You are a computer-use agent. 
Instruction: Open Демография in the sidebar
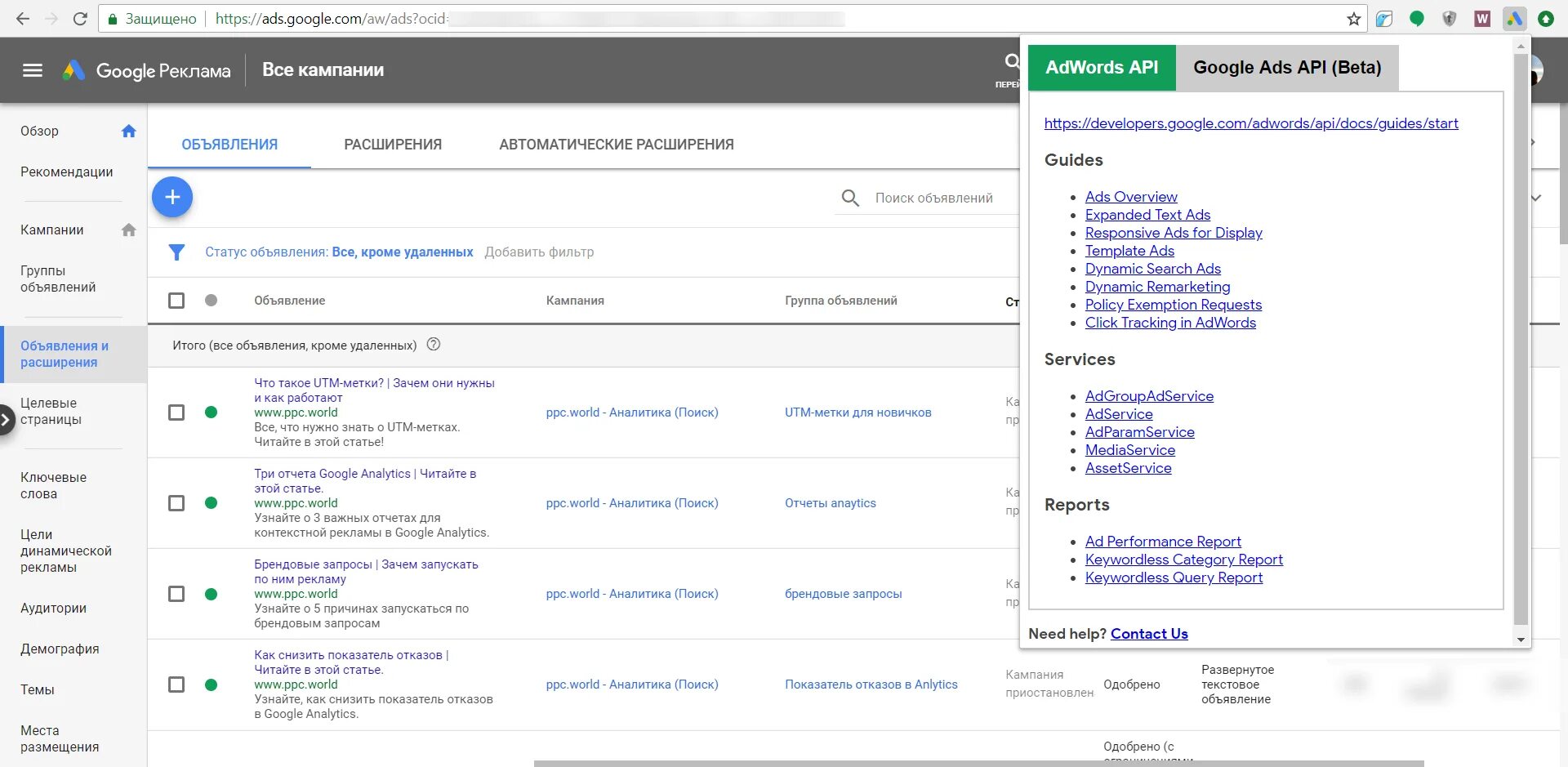60,649
